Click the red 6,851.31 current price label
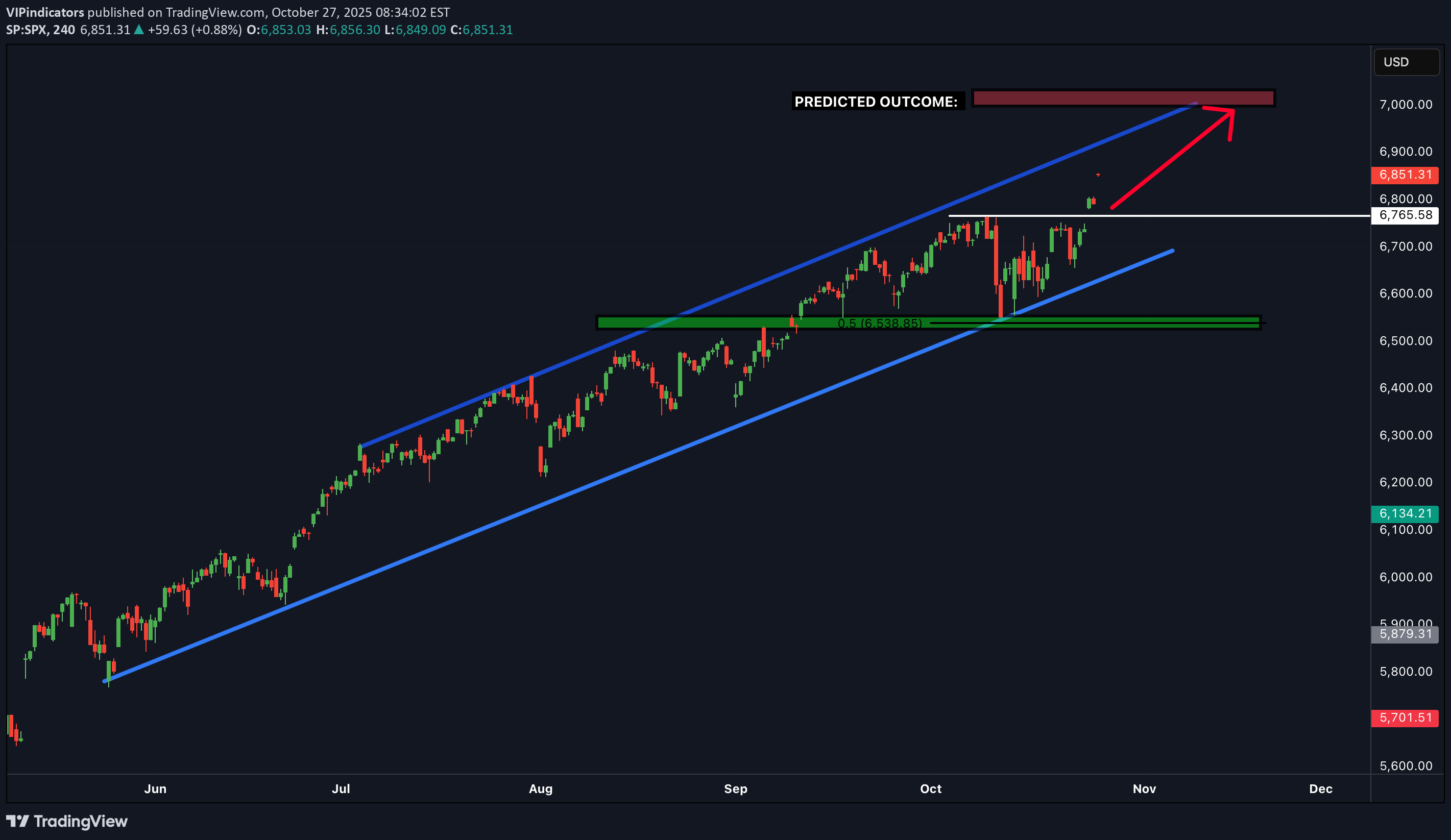1451x840 pixels. (x=1405, y=175)
